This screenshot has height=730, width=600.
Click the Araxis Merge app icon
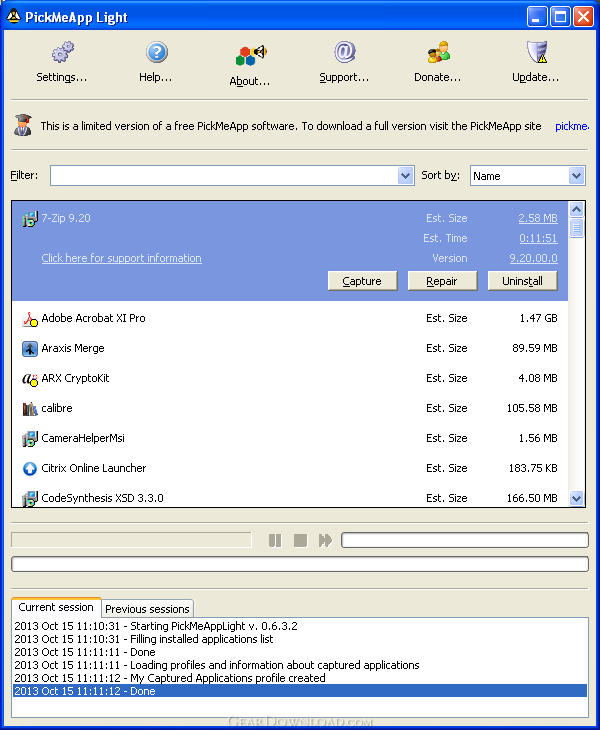point(30,348)
